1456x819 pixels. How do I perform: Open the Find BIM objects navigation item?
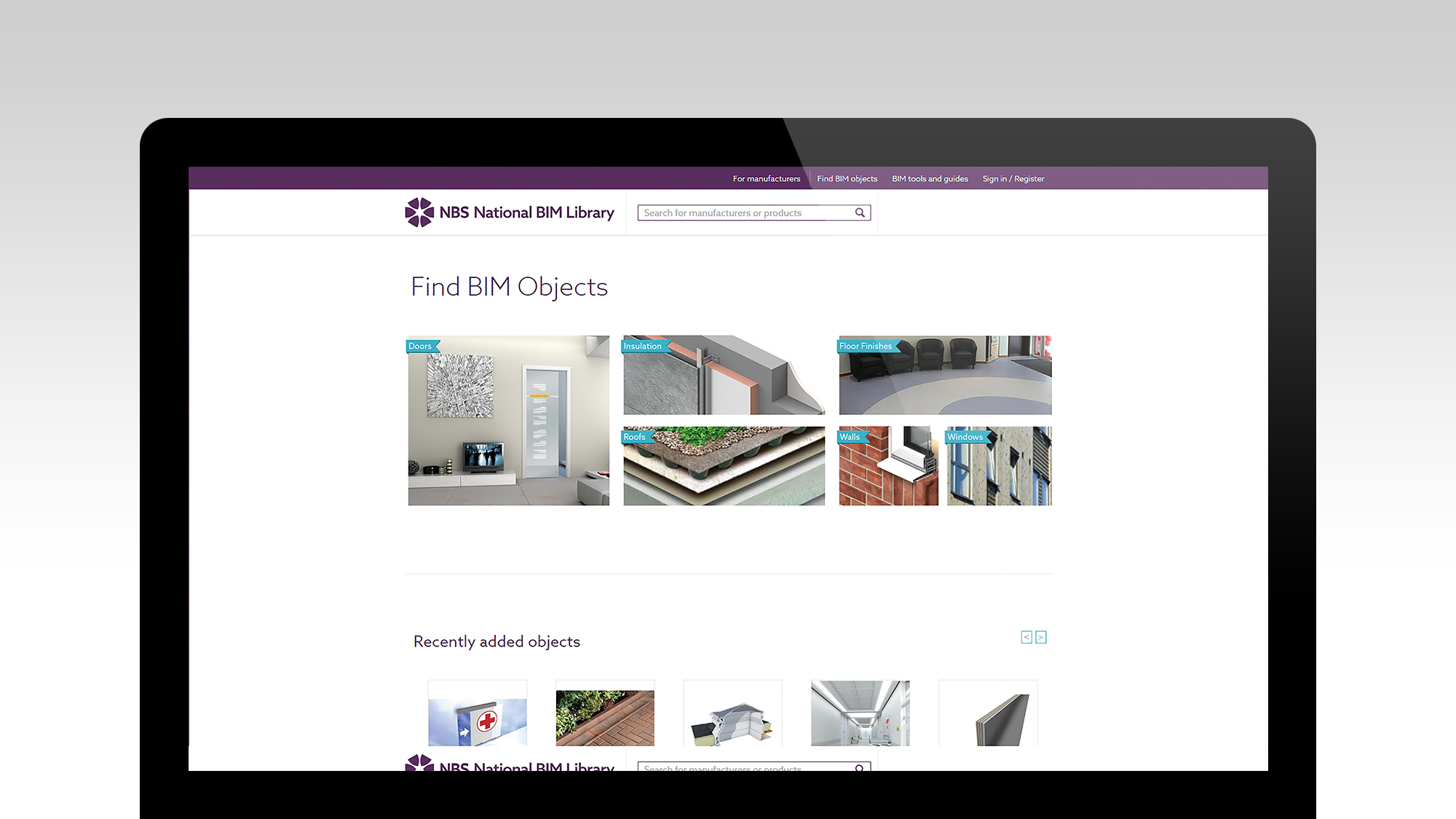[x=847, y=178]
